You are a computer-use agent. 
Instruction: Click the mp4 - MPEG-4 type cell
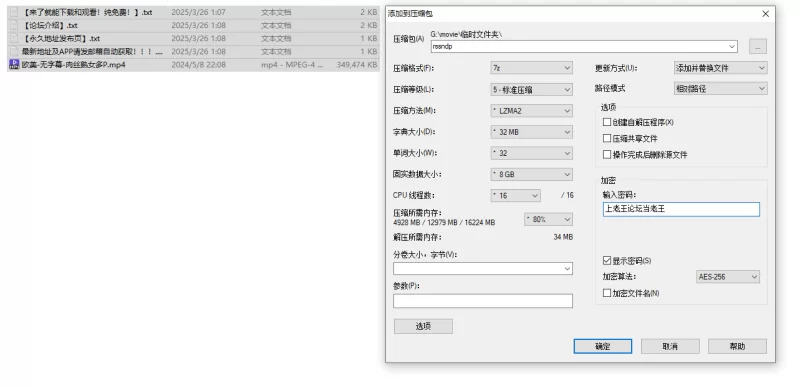click(x=292, y=65)
